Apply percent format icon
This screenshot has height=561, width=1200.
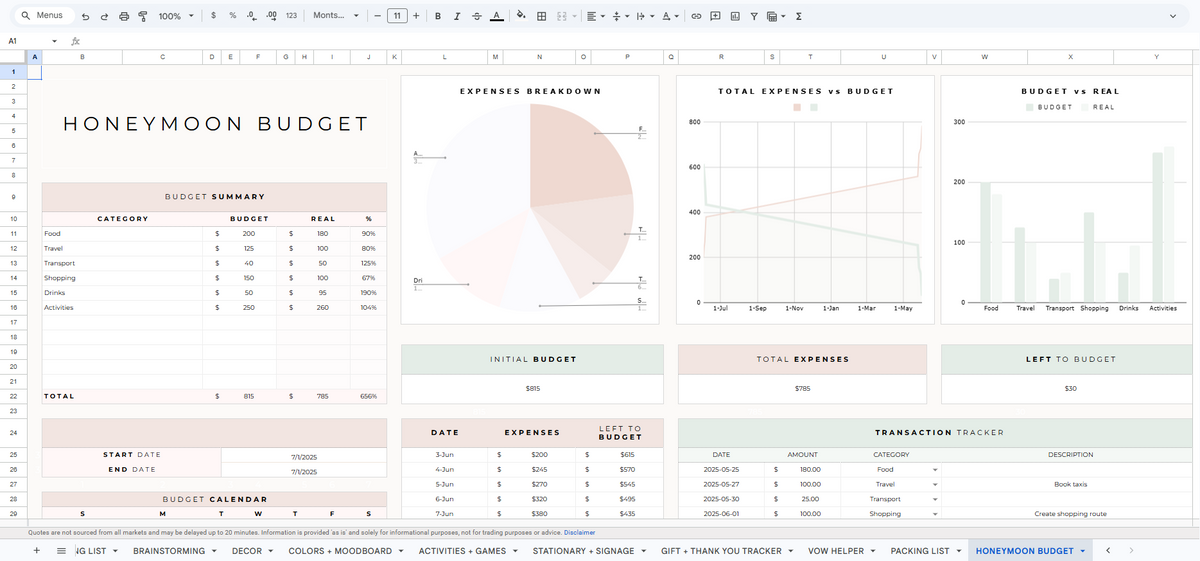pos(233,16)
